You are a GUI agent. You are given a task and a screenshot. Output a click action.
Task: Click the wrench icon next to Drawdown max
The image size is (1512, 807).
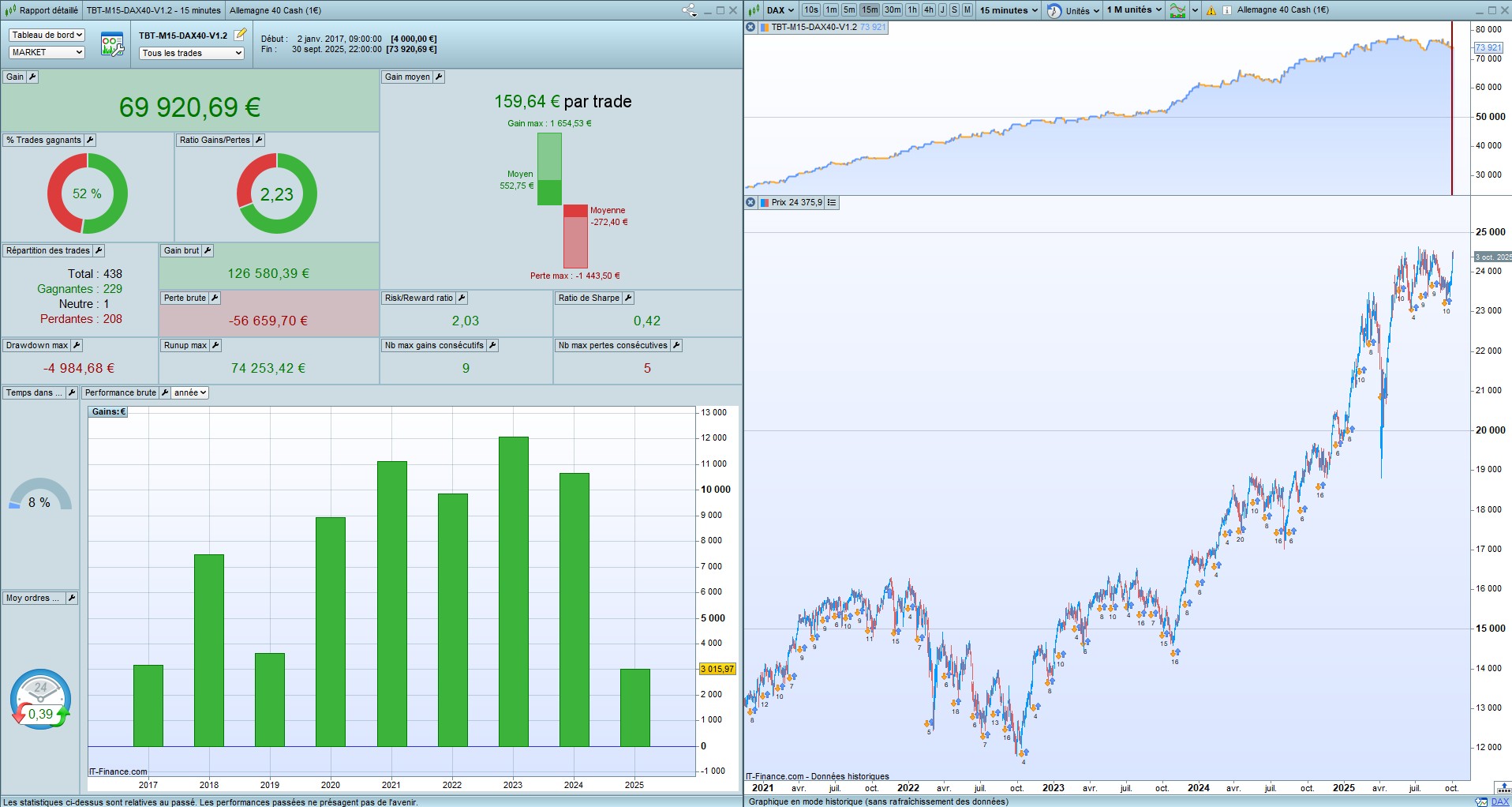(x=77, y=345)
